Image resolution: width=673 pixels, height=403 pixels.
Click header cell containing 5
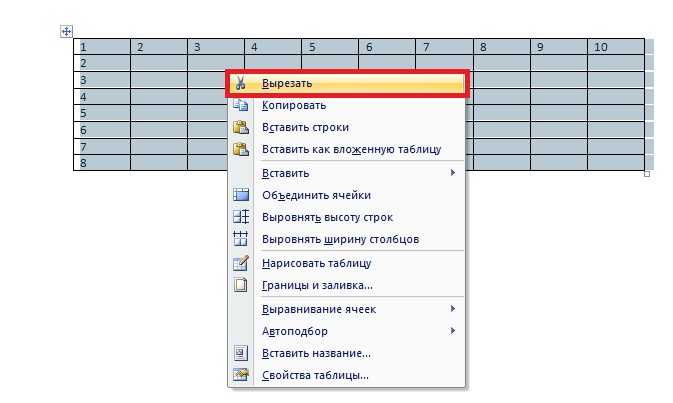pos(330,47)
